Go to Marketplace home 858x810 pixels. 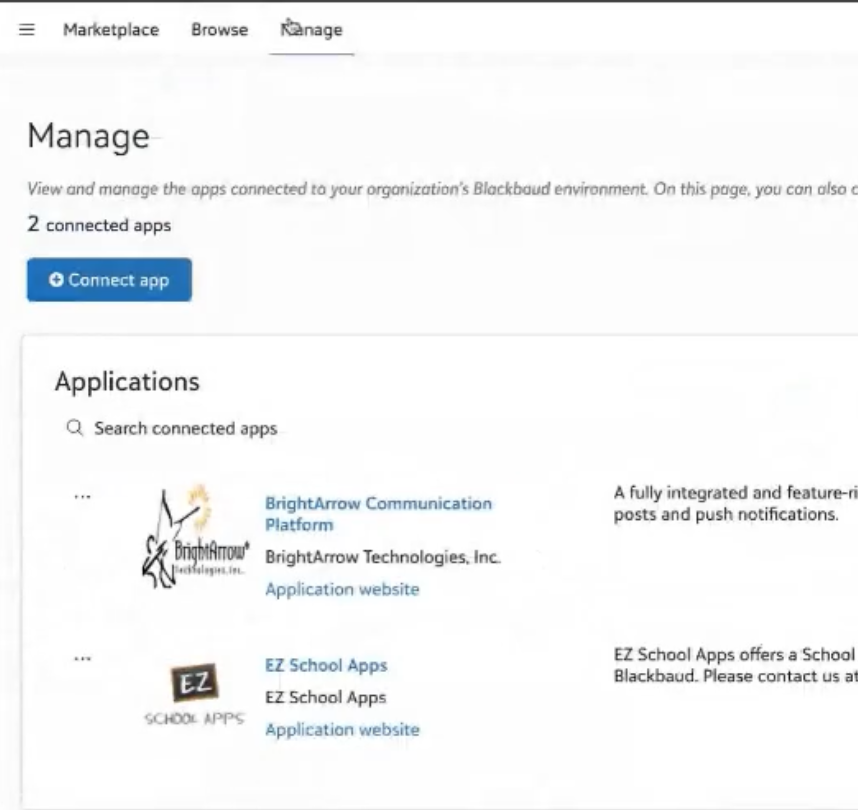click(111, 30)
